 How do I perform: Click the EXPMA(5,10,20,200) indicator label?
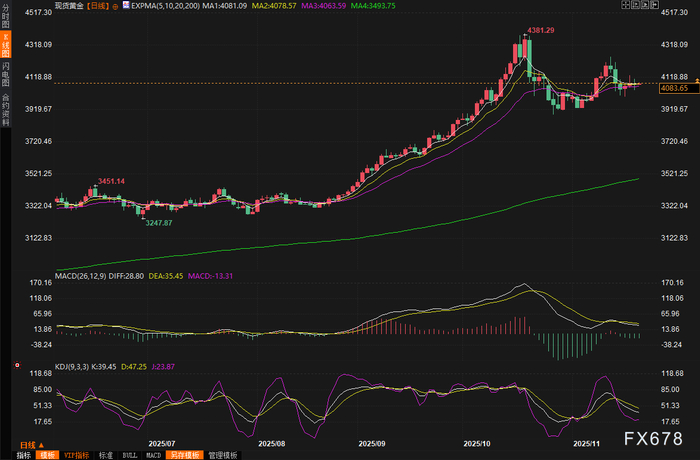(166, 6)
